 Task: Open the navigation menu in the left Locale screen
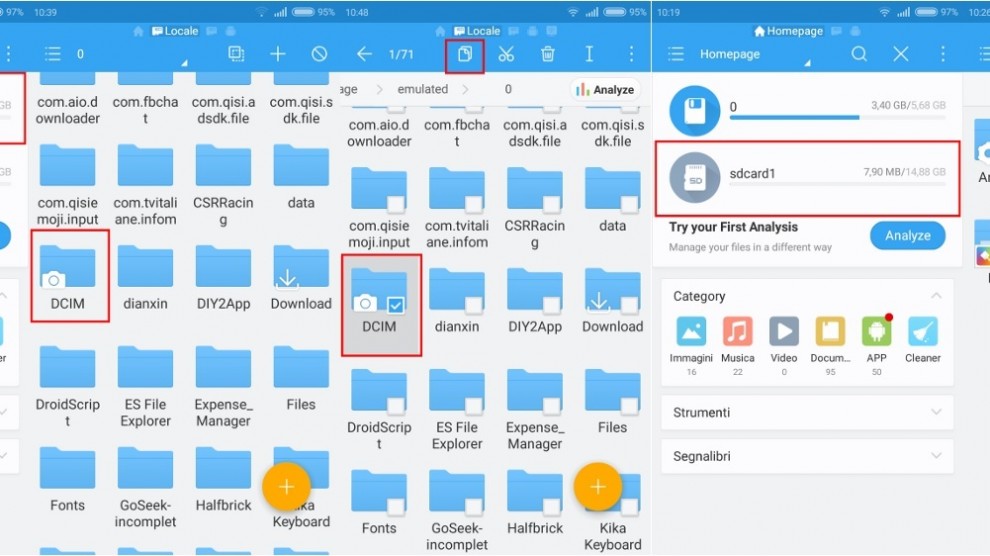pos(53,54)
